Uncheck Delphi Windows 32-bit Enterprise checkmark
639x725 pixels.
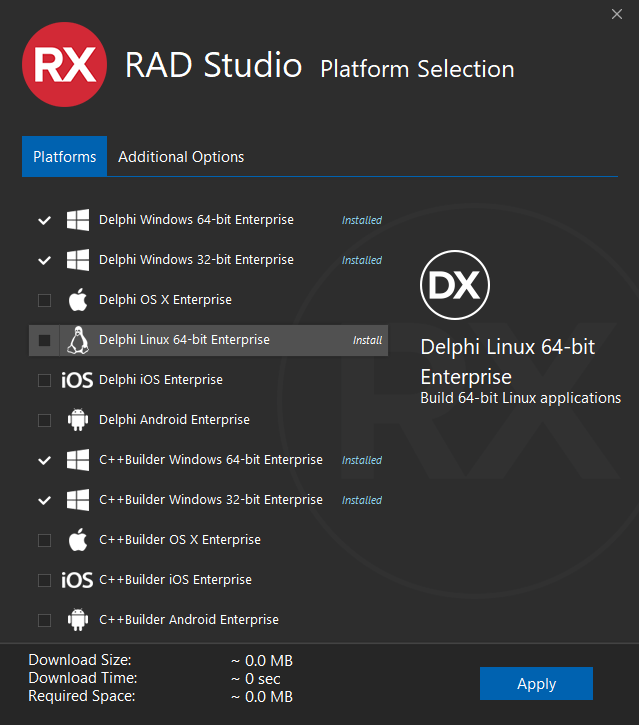pos(44,260)
